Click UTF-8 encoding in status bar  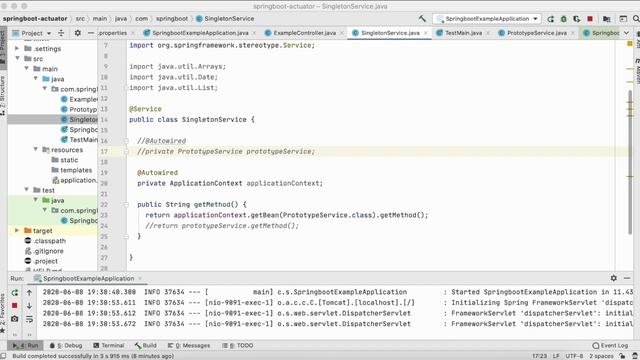click(574, 356)
